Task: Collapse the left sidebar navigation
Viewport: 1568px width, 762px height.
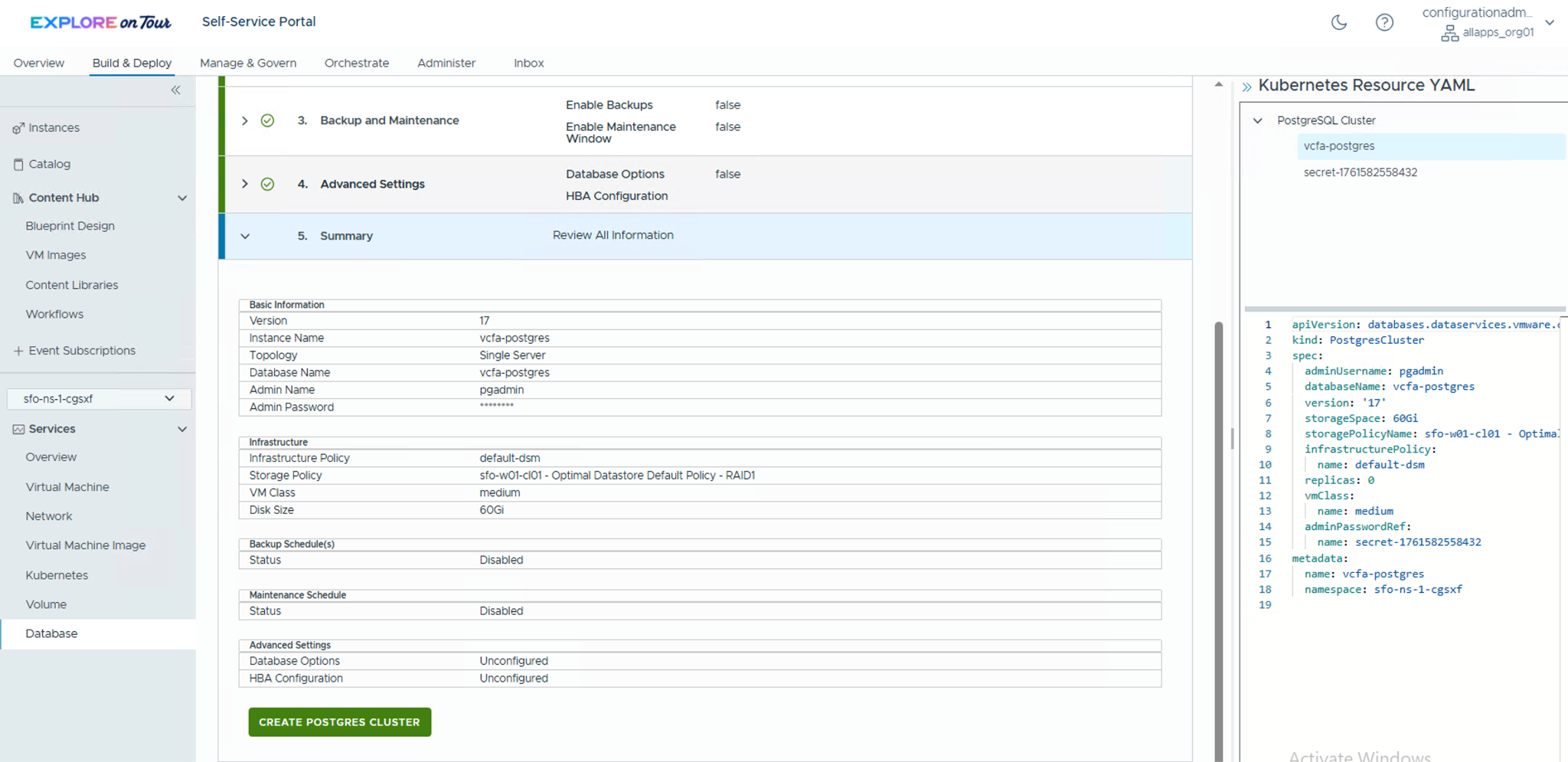Action: 175,90
